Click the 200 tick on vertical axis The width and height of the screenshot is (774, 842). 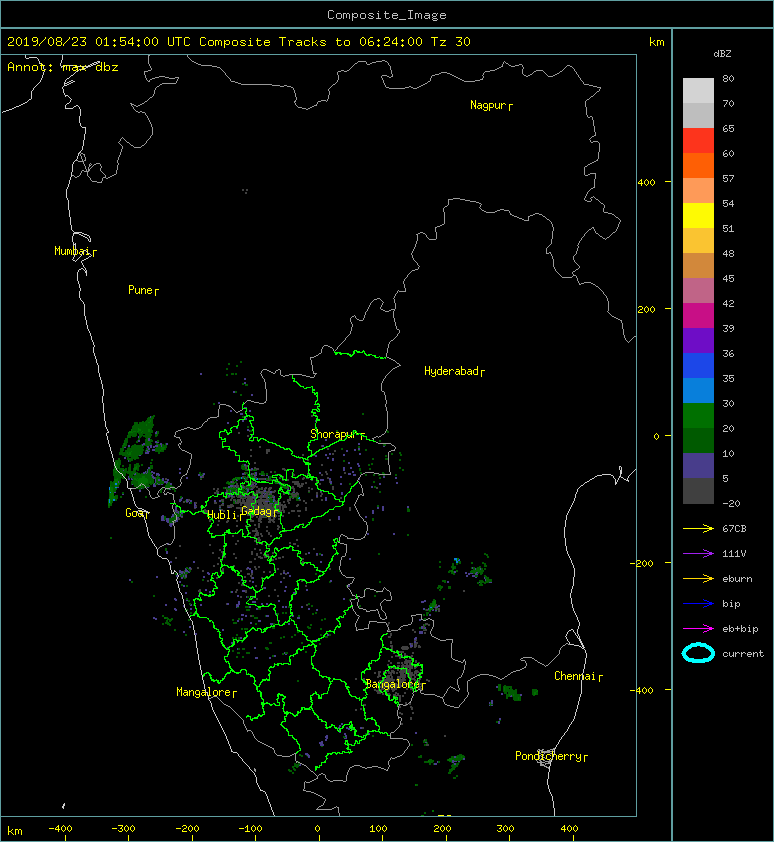tap(647, 309)
